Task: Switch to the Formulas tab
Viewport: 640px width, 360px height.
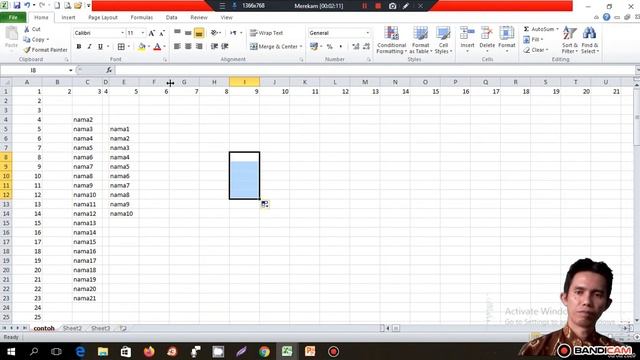Action: 142,18
